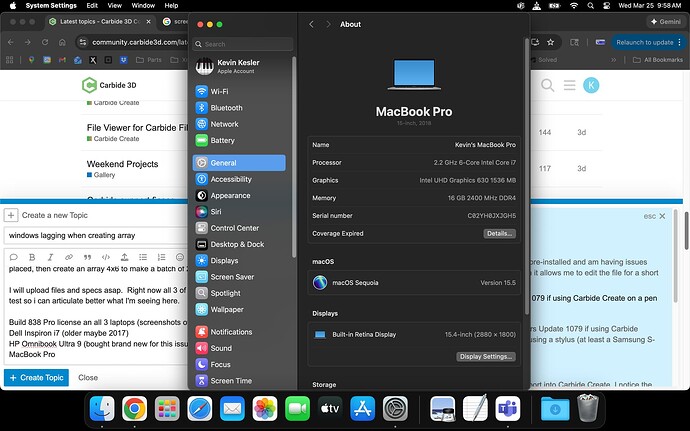The width and height of the screenshot is (690, 431).
Task: Open the forum hamburger menu
Action: [569, 85]
